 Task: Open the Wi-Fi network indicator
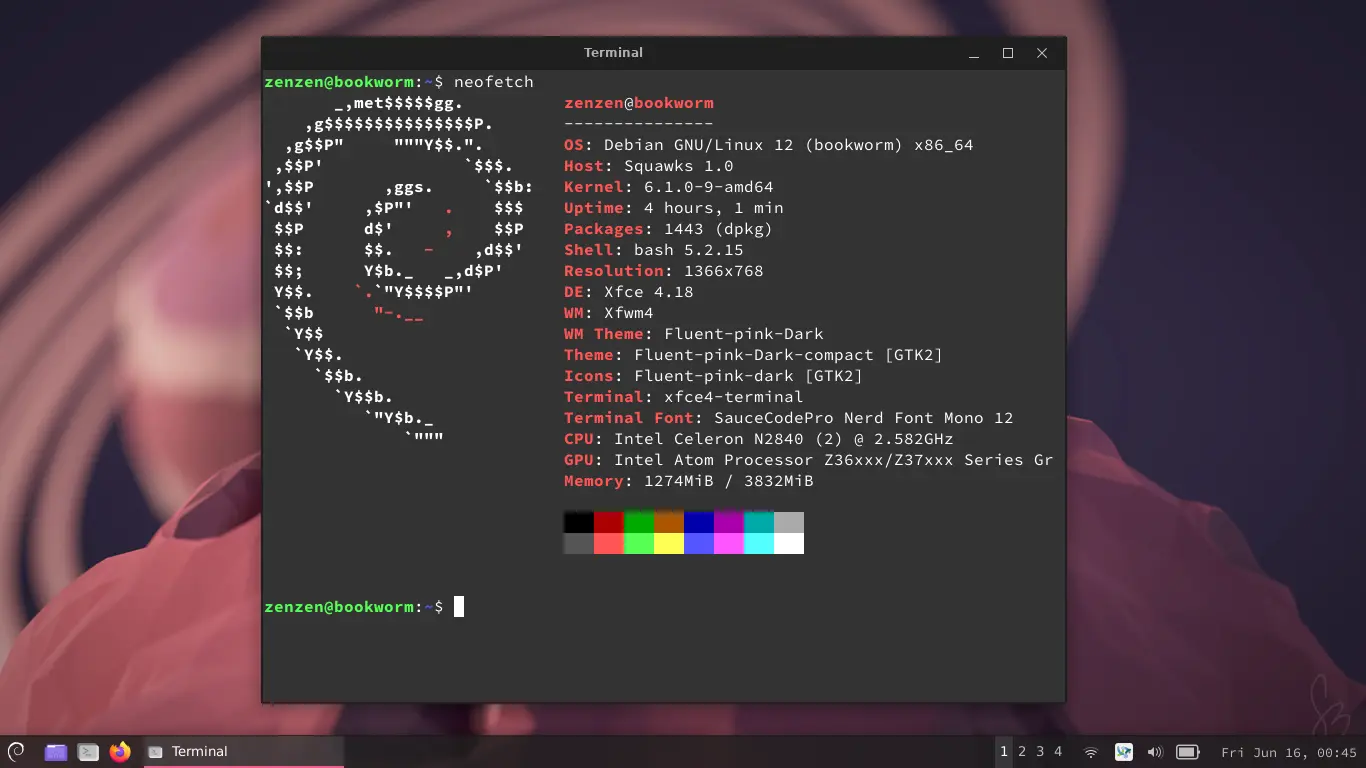[1091, 752]
